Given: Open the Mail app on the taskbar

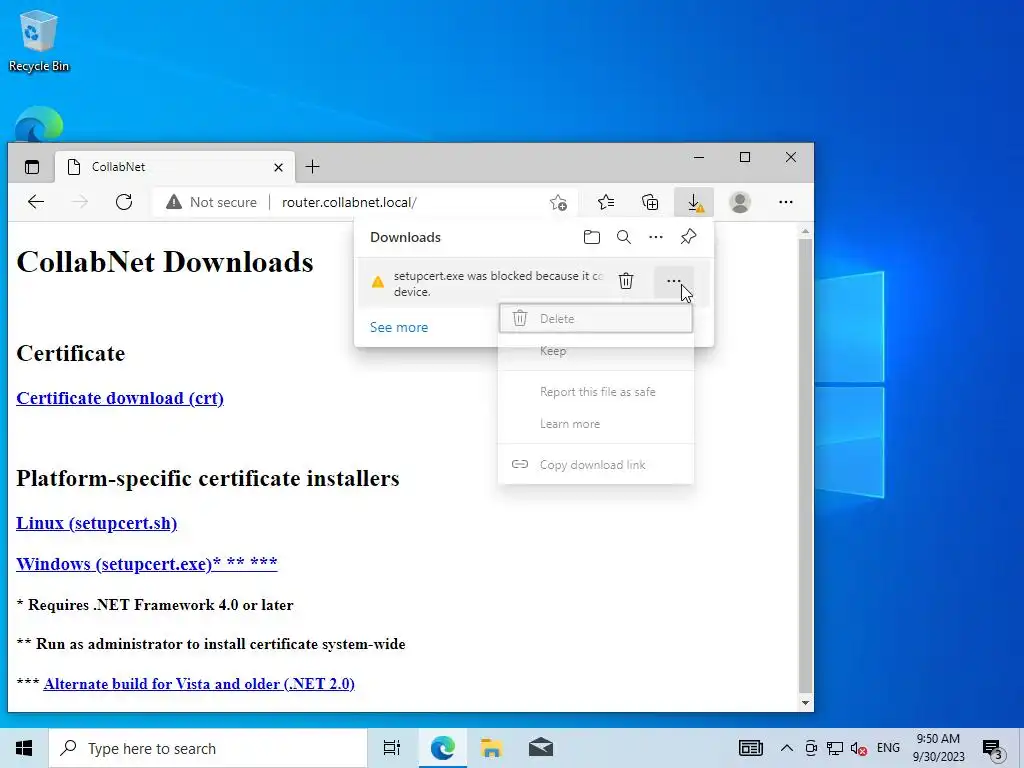Looking at the screenshot, I should pos(541,748).
